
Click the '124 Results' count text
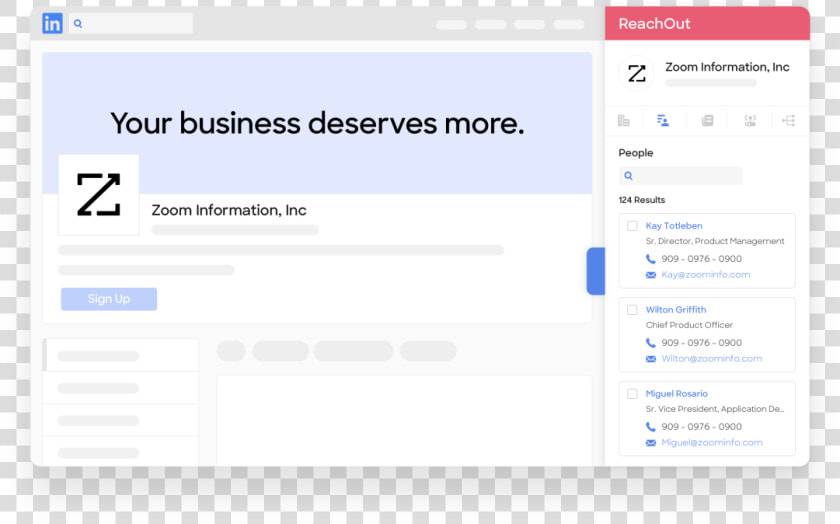642,200
